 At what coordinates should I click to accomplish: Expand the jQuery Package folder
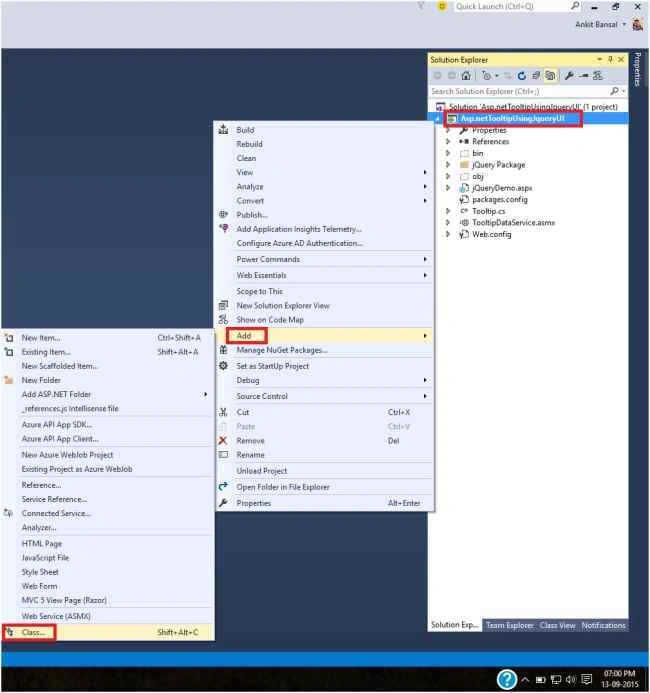448,164
